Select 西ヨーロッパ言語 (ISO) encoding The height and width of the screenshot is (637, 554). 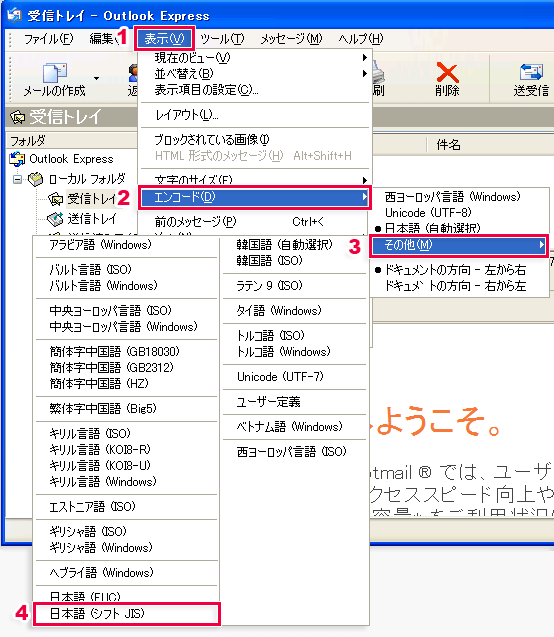(x=294, y=452)
